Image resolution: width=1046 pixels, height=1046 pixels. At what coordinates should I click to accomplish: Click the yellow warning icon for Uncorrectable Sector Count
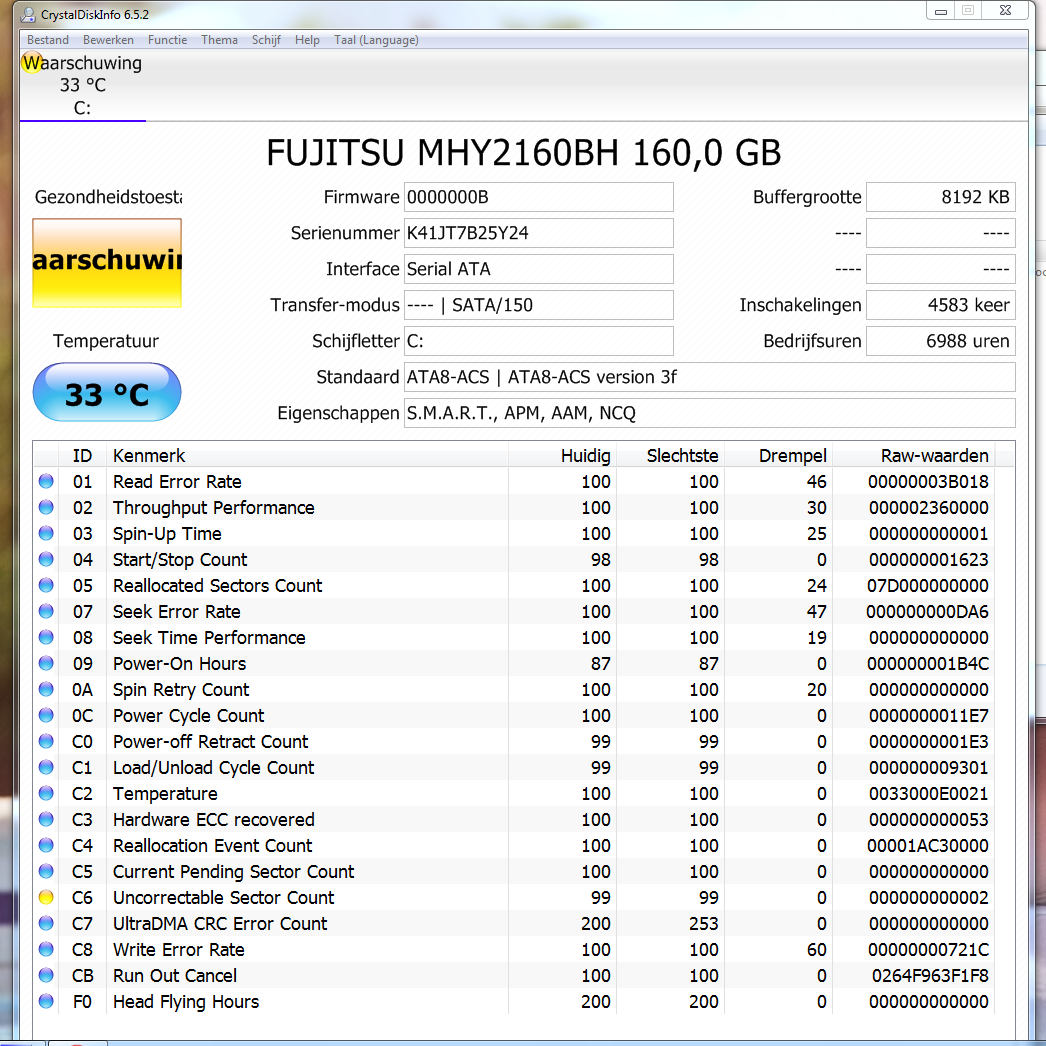point(46,897)
